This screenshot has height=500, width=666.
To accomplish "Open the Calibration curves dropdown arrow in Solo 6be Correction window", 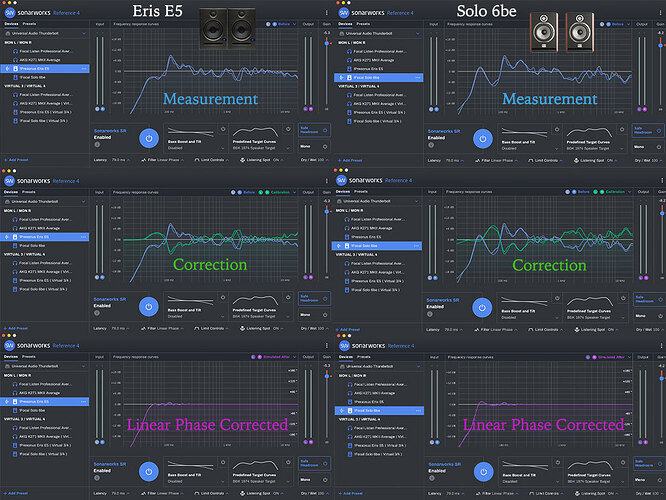I will point(629,192).
